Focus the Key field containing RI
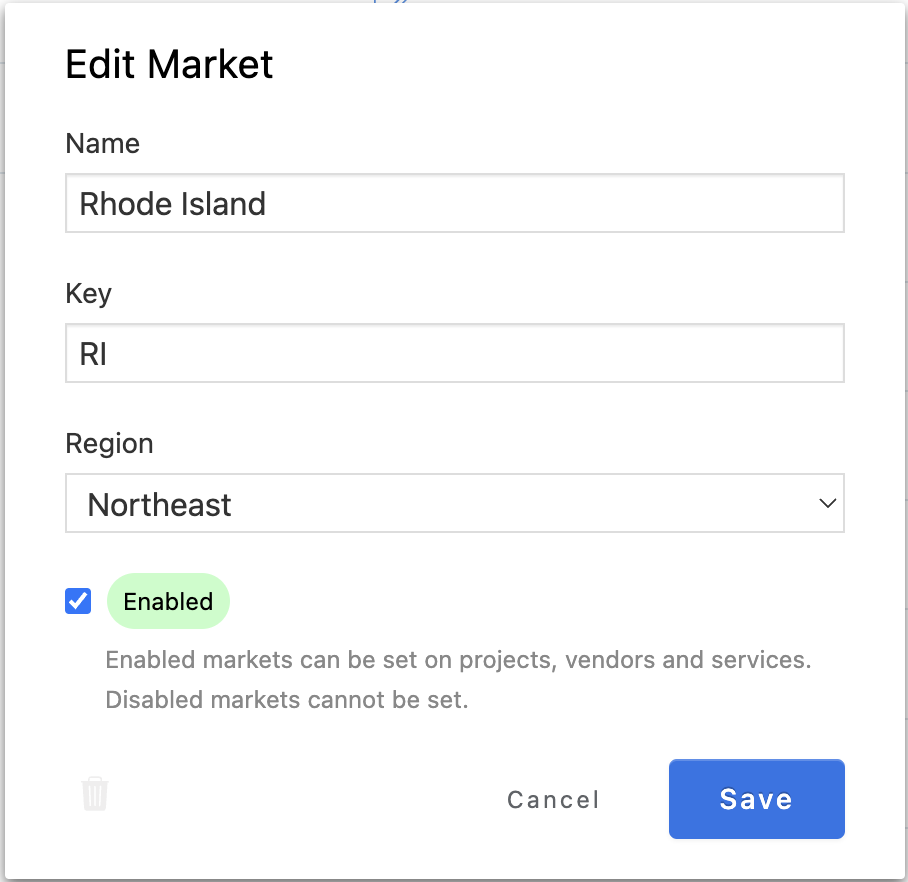 coord(455,353)
